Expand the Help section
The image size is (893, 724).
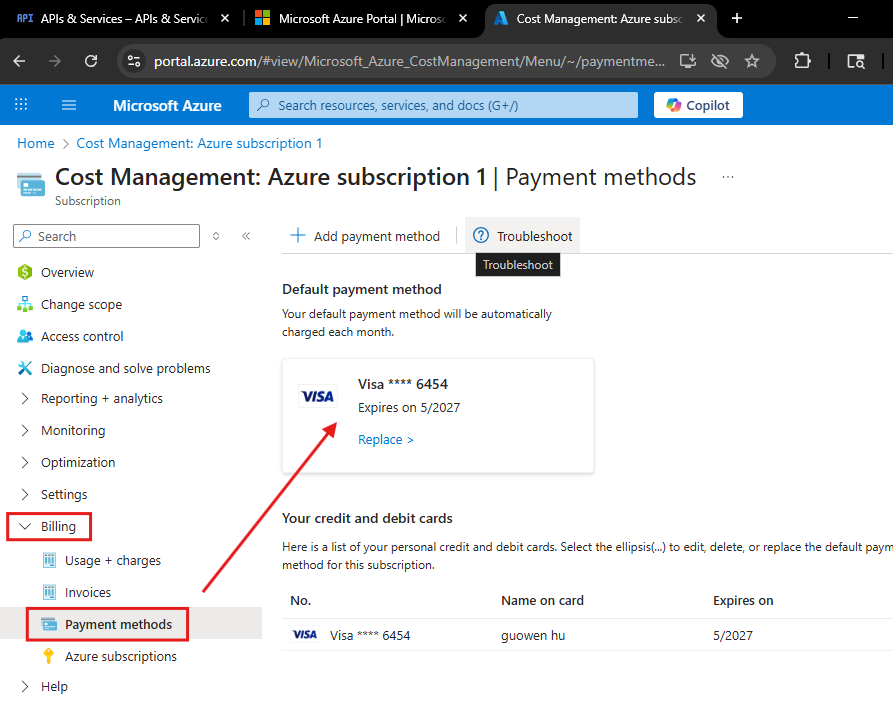point(54,686)
